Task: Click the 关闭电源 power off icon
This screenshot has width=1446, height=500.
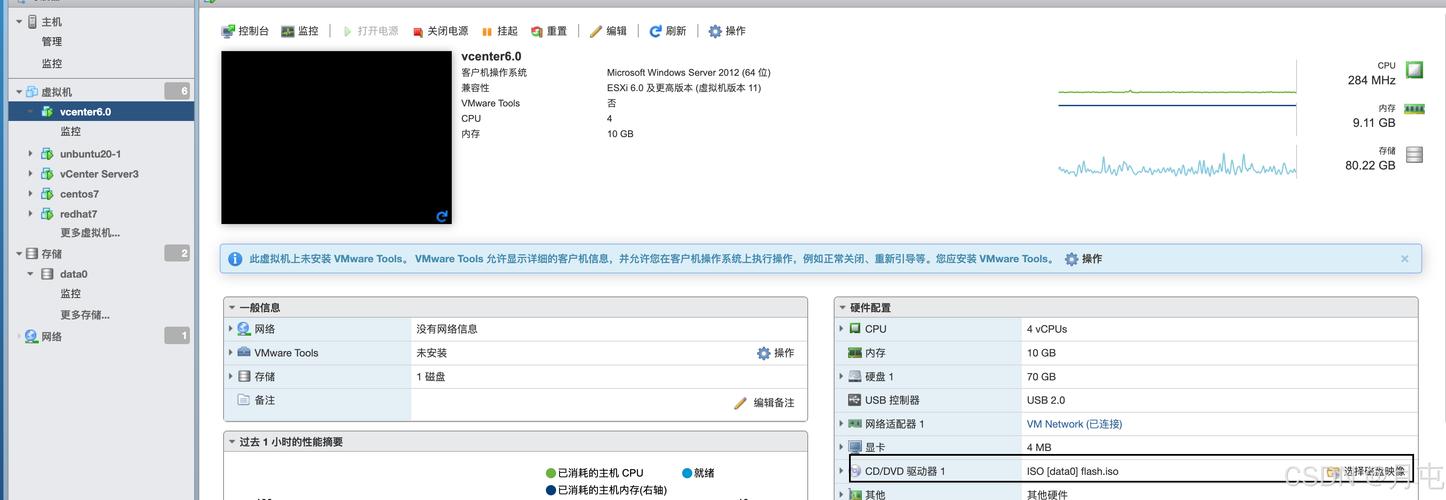Action: pyautogui.click(x=418, y=31)
